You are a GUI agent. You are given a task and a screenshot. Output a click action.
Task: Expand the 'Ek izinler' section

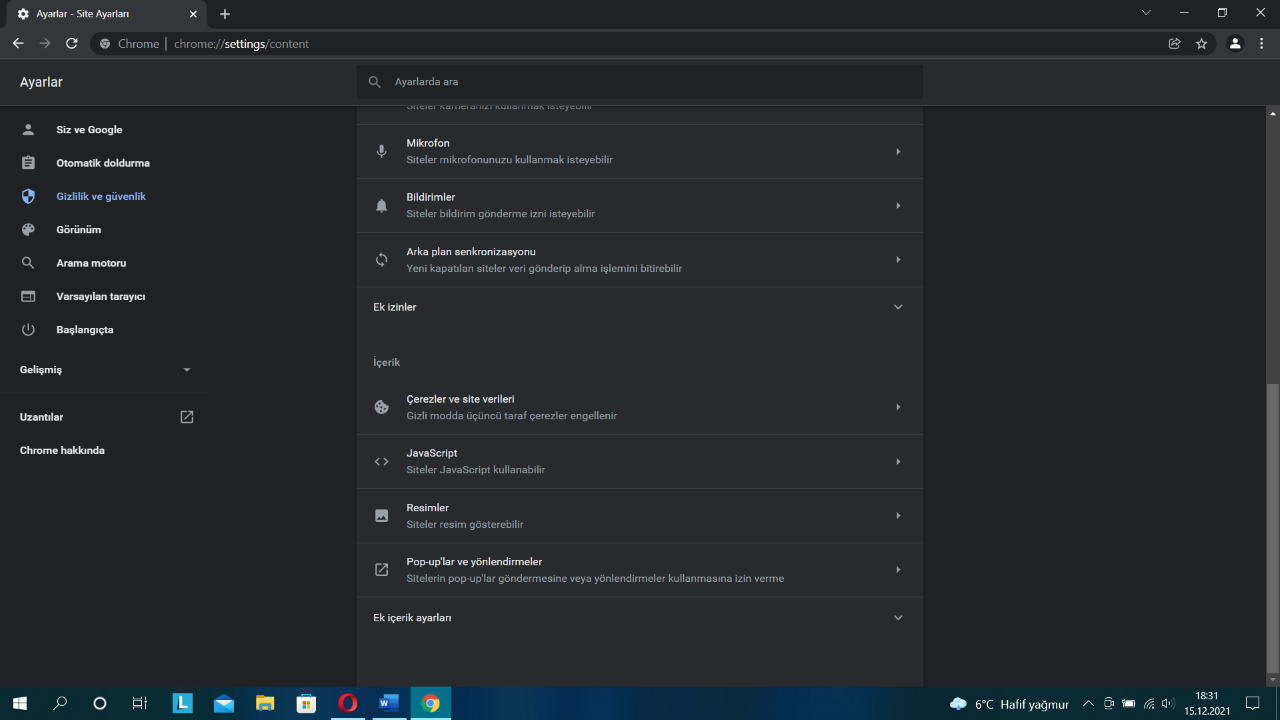(640, 307)
